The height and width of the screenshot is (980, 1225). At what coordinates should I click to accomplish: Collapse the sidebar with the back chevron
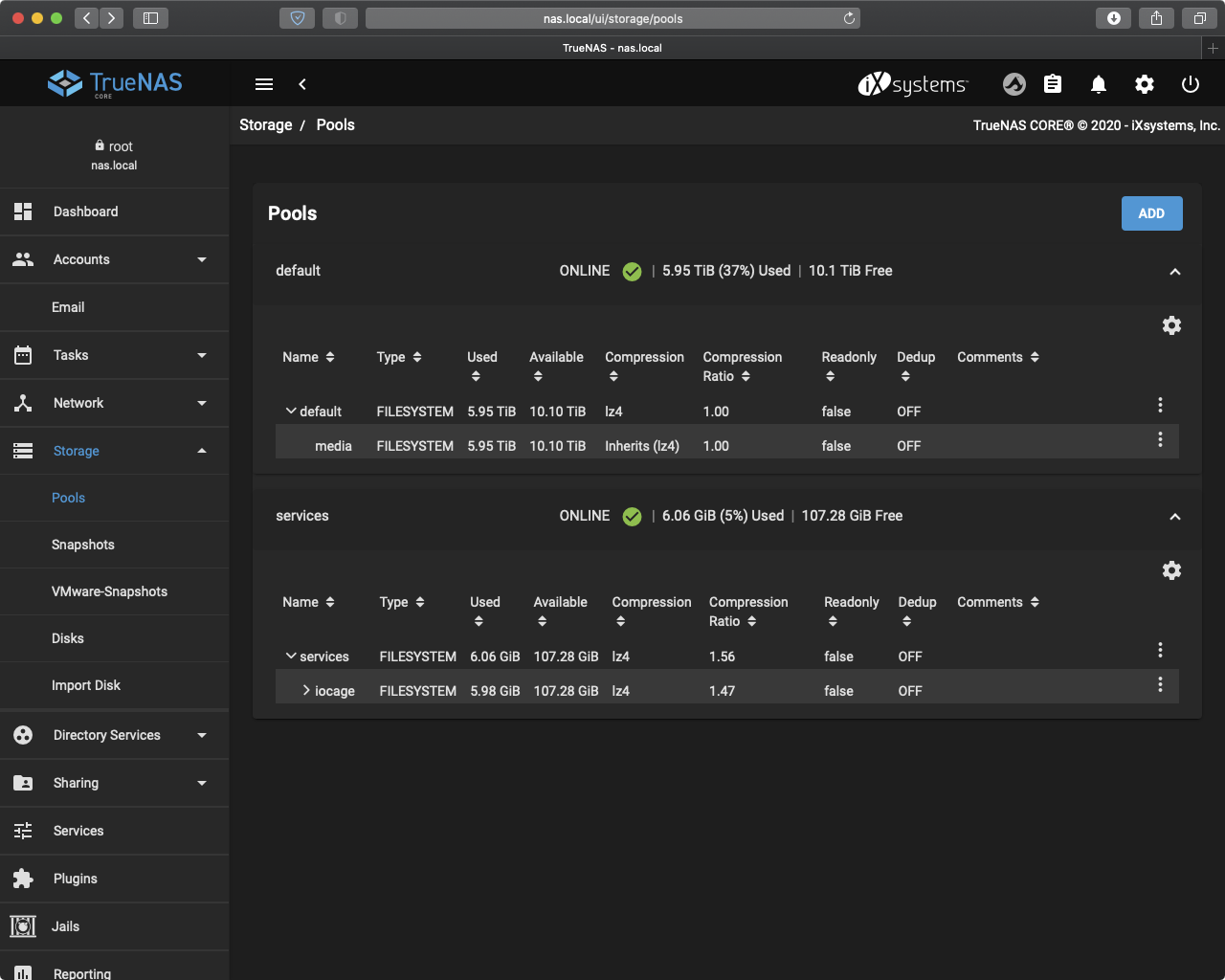(302, 84)
